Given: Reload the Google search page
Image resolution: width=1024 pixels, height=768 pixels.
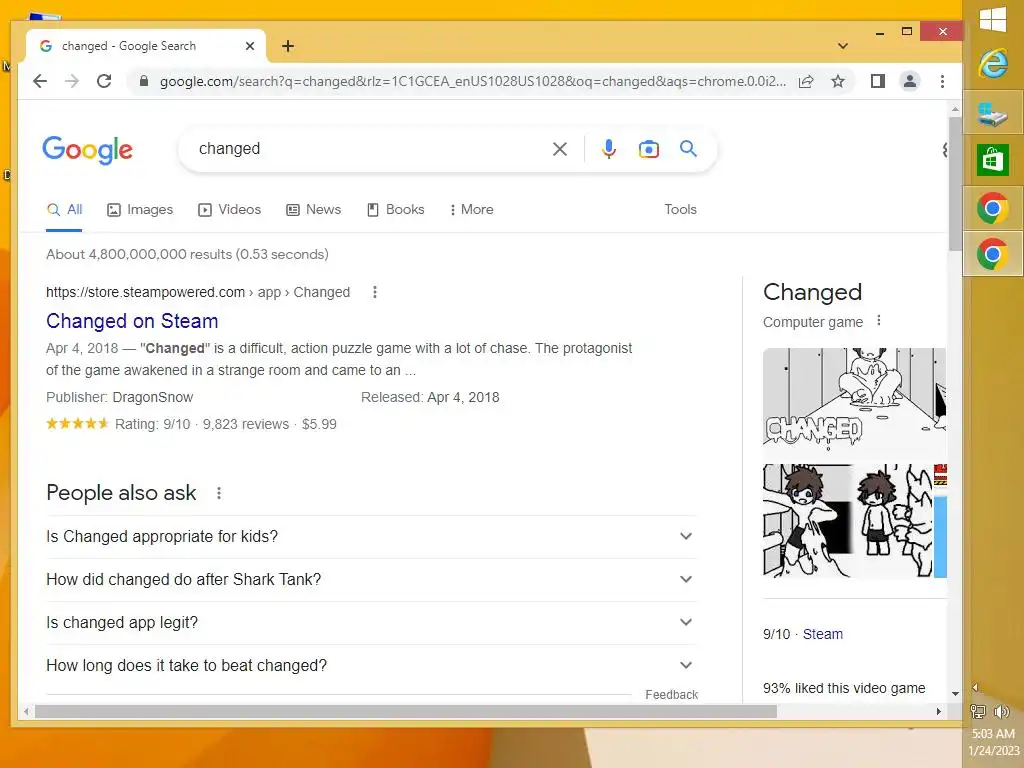Looking at the screenshot, I should (104, 81).
